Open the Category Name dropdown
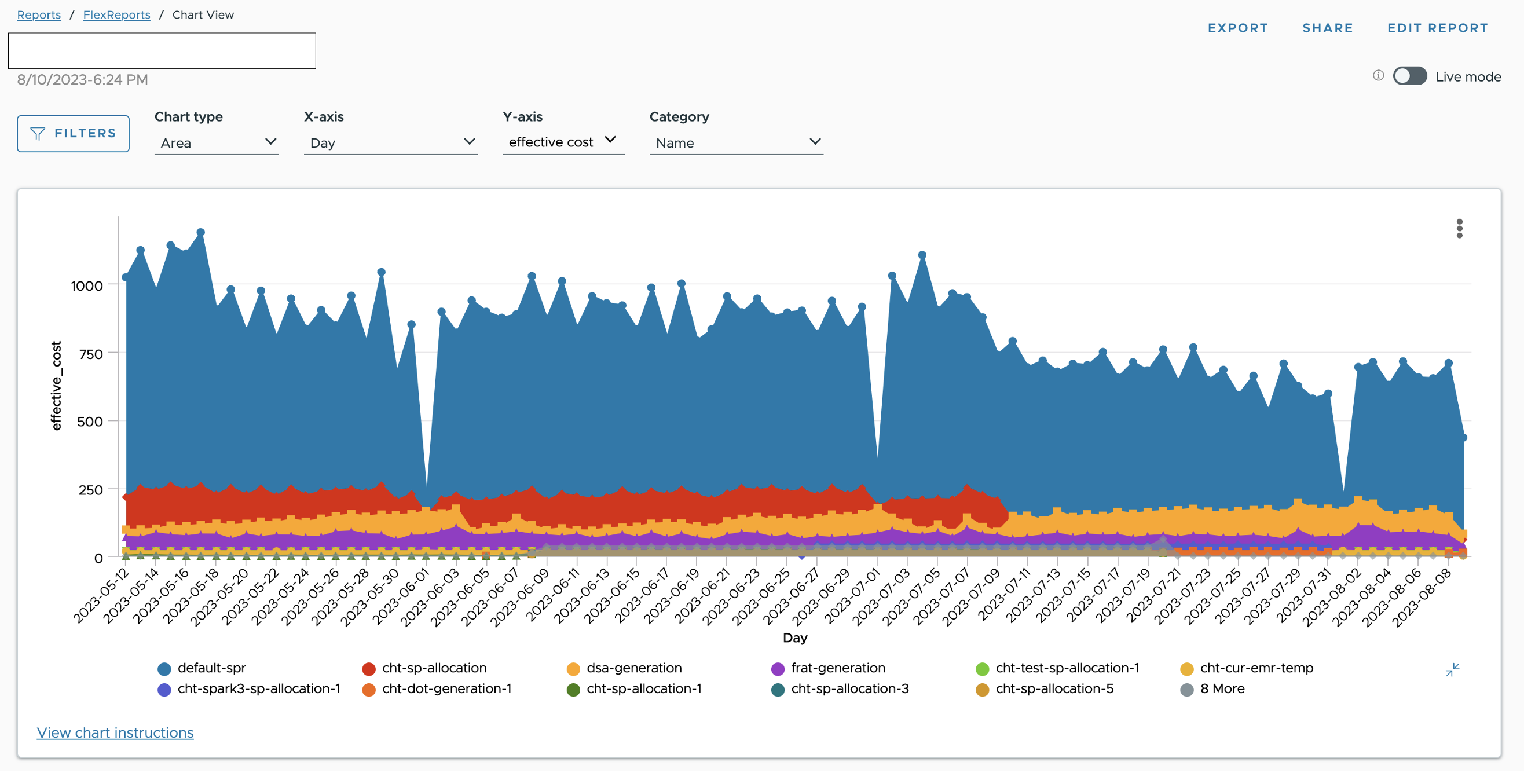Screen dimensions: 1524x784 [x=736, y=142]
